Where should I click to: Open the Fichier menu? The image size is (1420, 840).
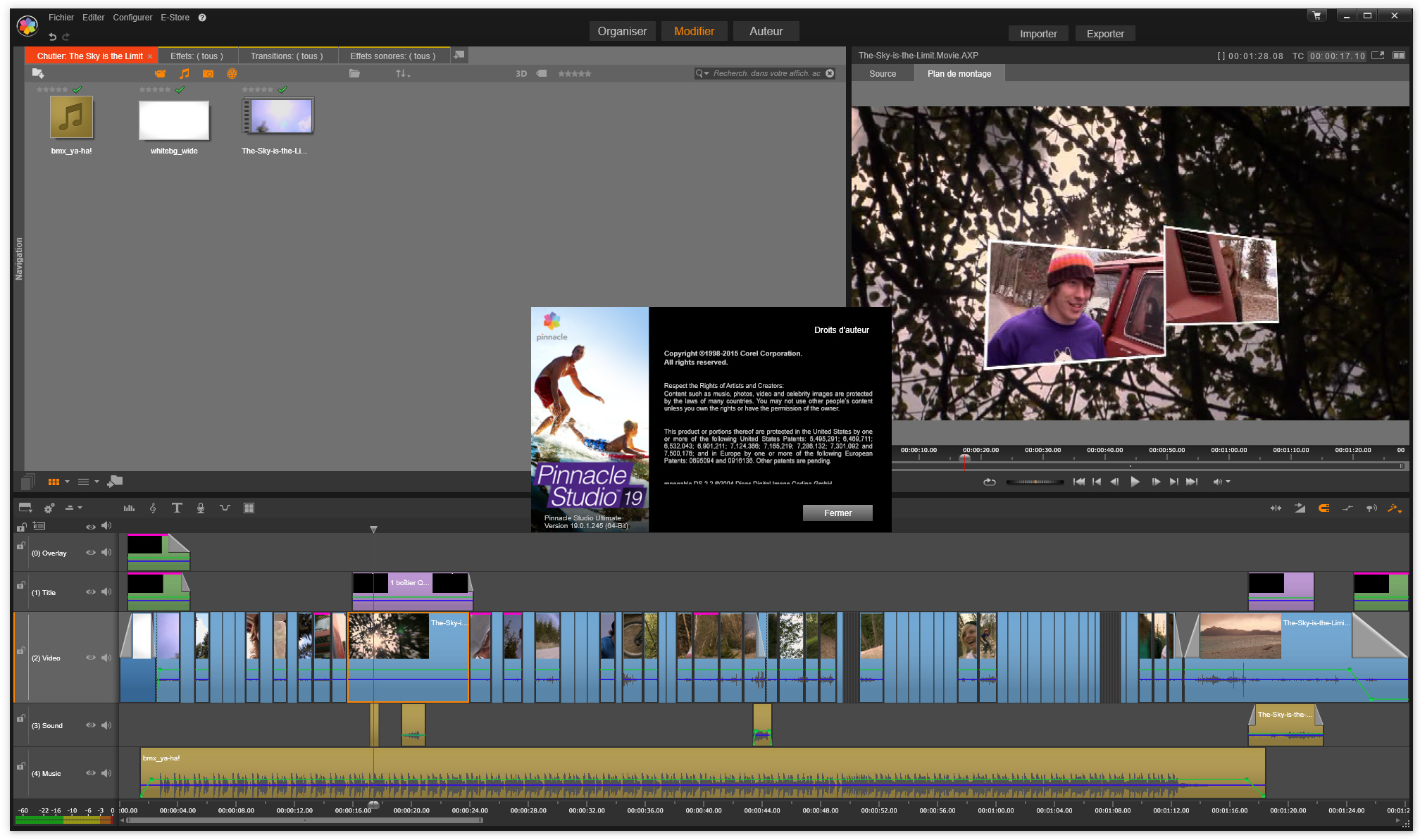pos(61,17)
